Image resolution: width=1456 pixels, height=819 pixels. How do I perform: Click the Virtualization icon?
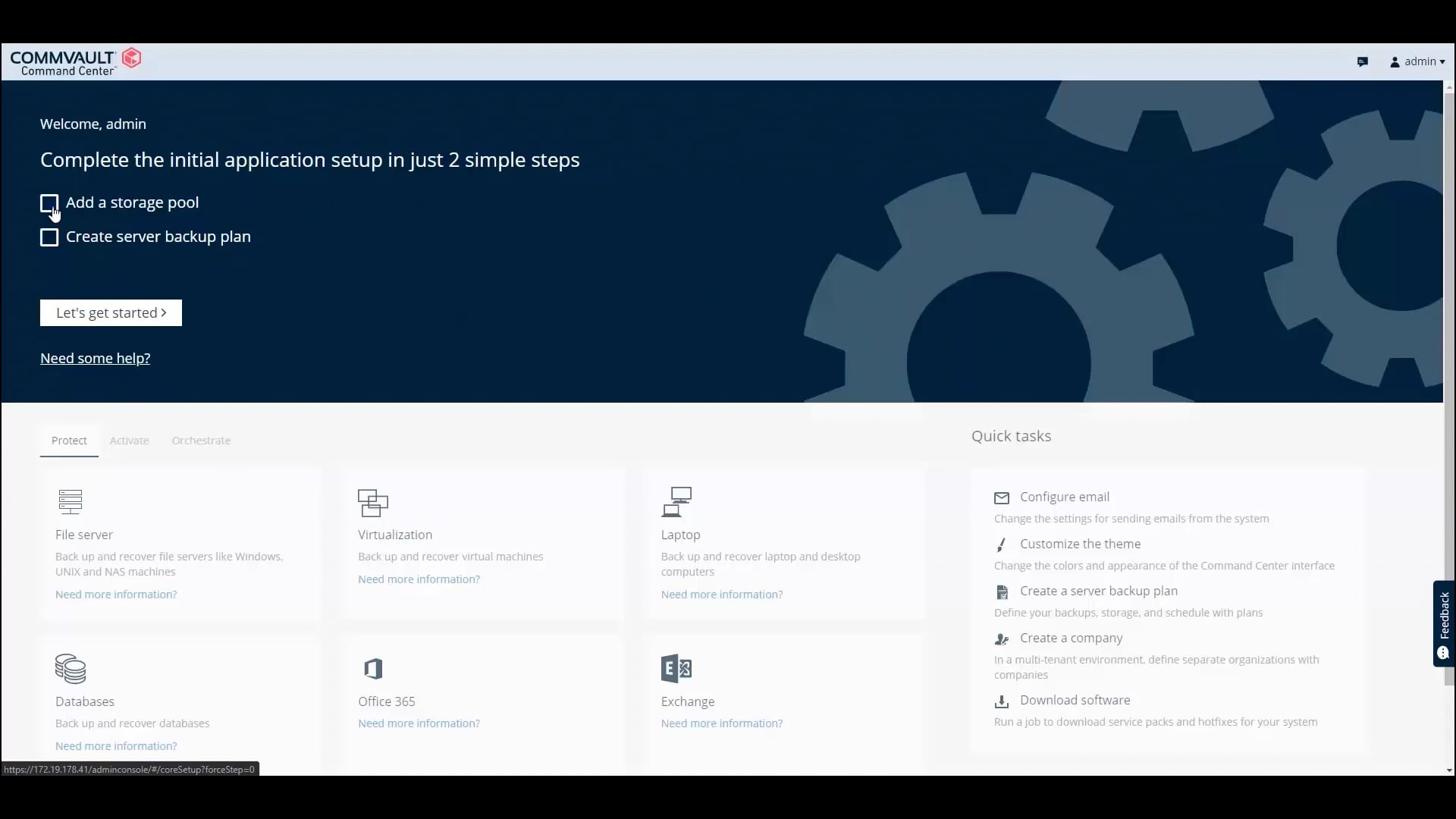point(372,503)
